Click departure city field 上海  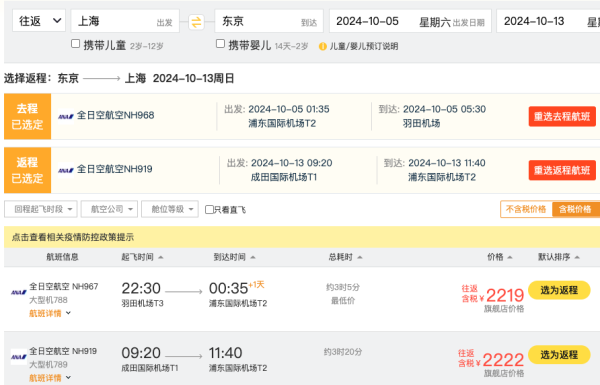125,21
